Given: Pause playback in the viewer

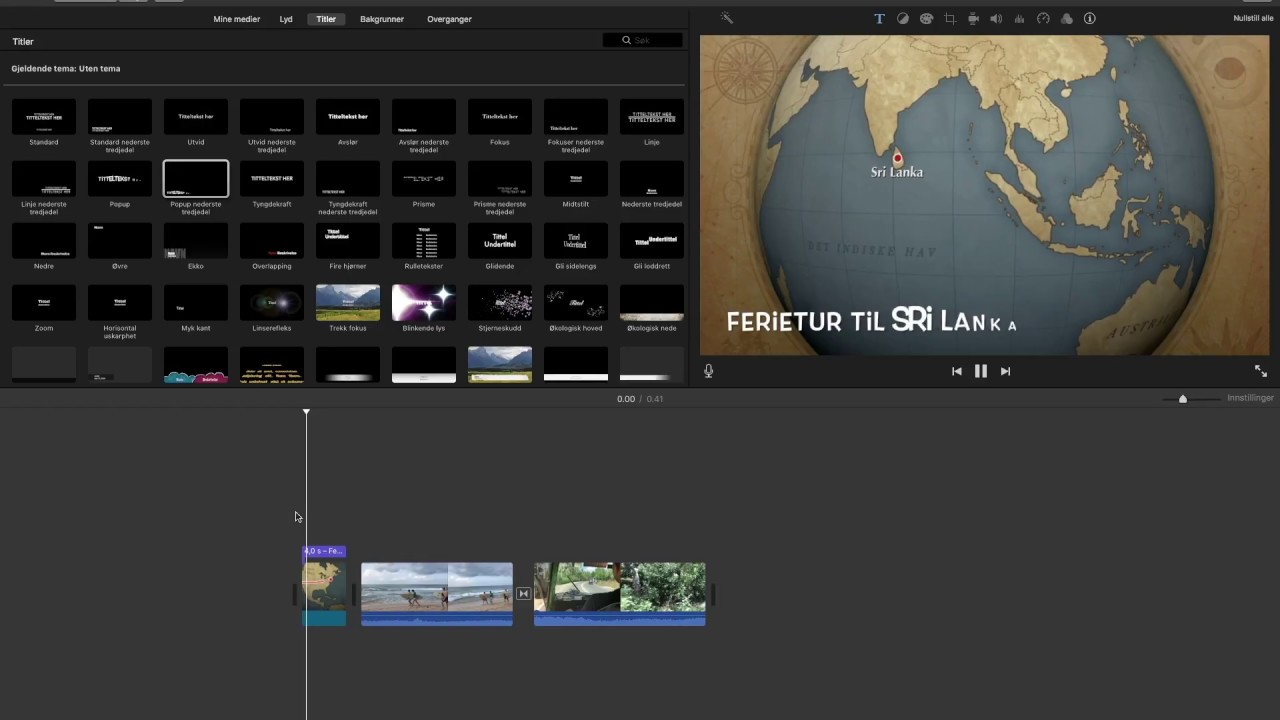Looking at the screenshot, I should click(981, 371).
